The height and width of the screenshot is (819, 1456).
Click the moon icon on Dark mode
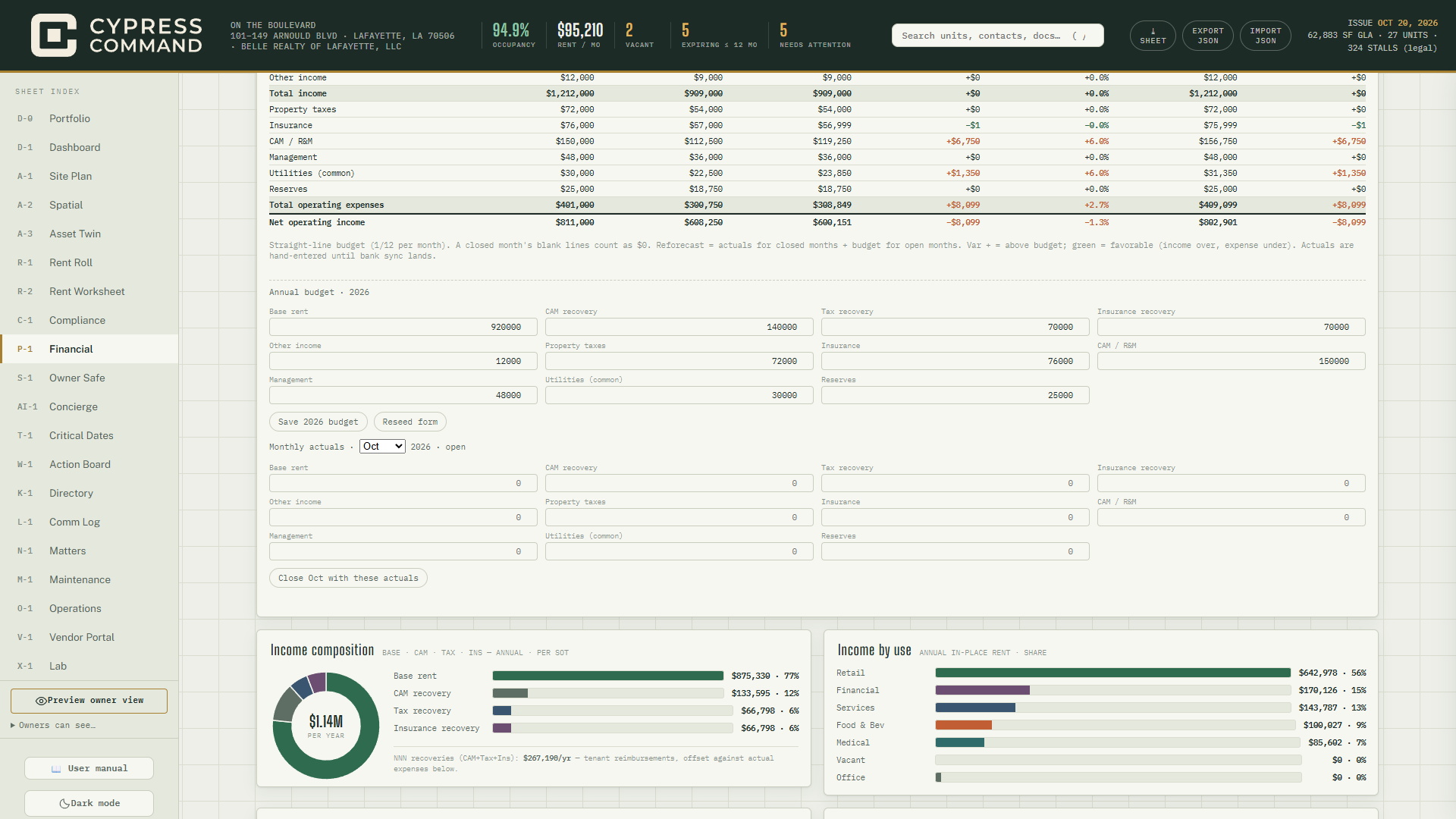[x=64, y=804]
